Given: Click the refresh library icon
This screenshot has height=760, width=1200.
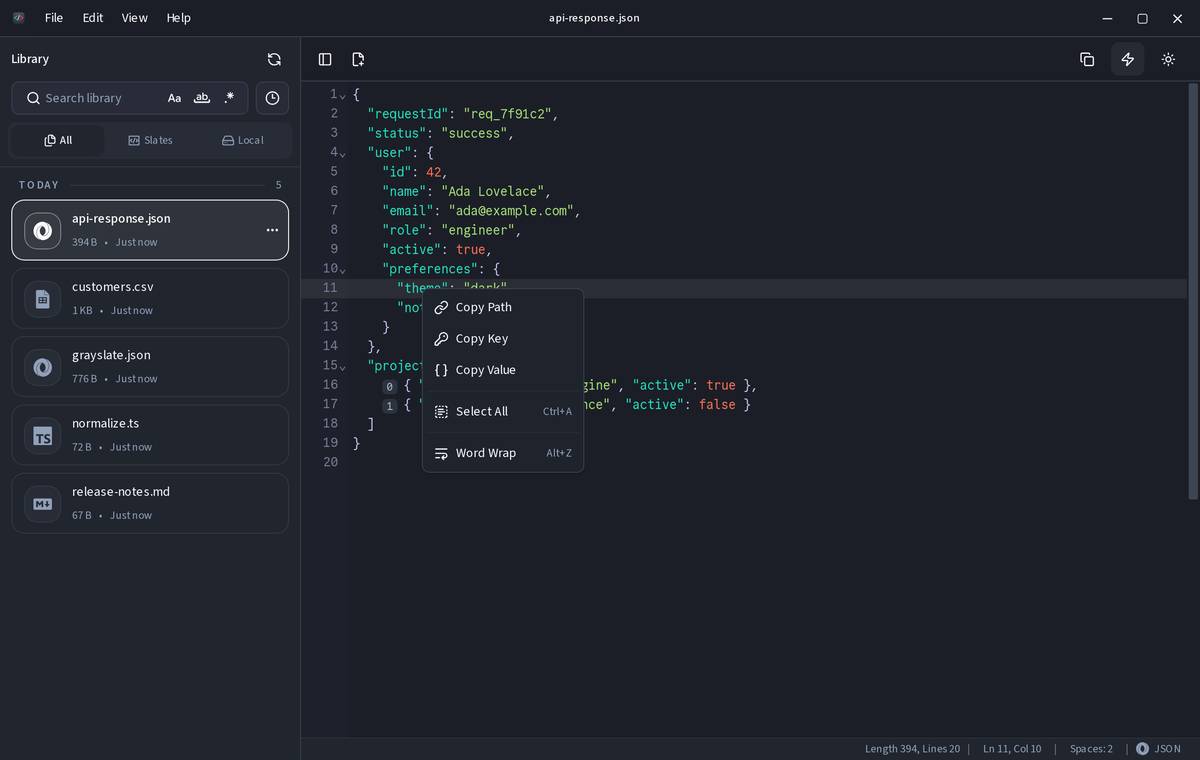Looking at the screenshot, I should point(274,59).
